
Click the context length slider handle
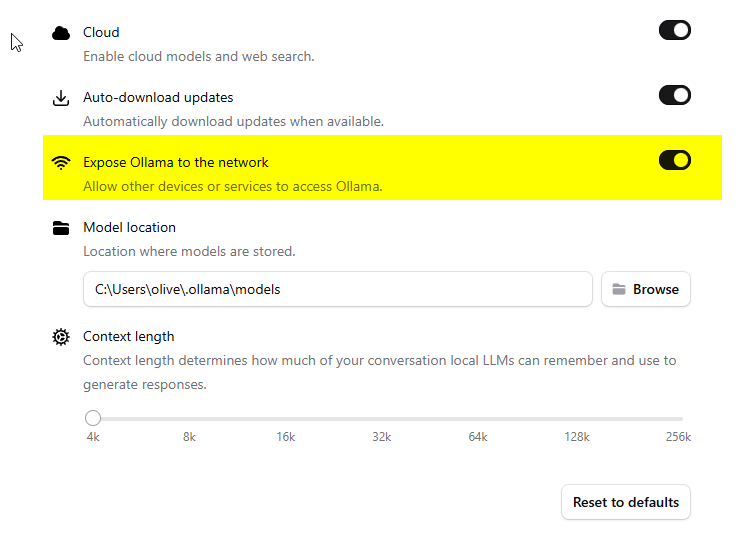(93, 418)
